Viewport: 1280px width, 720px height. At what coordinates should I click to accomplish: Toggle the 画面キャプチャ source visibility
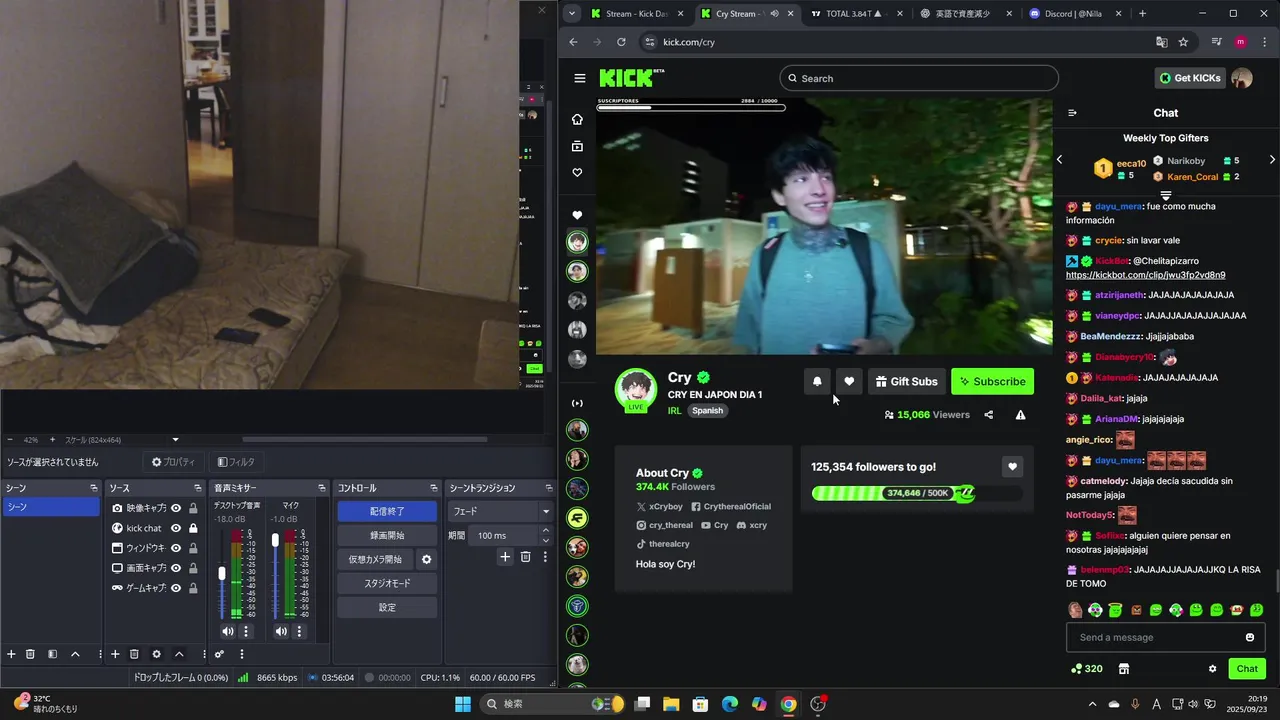[x=176, y=568]
